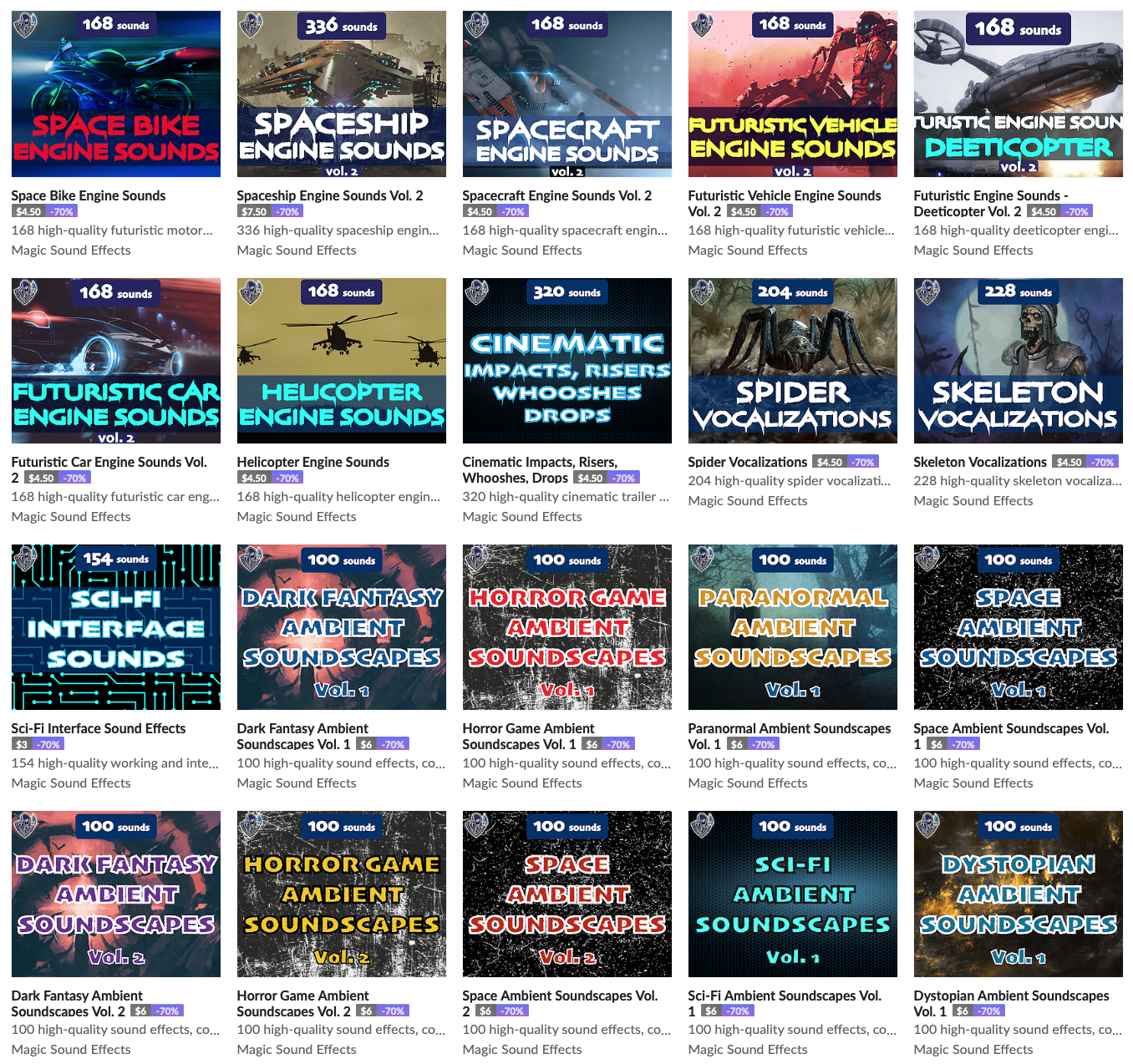
Task: Click the Futuristic Car Engine Sounds Vol. 2 thumbnail
Action: [115, 360]
